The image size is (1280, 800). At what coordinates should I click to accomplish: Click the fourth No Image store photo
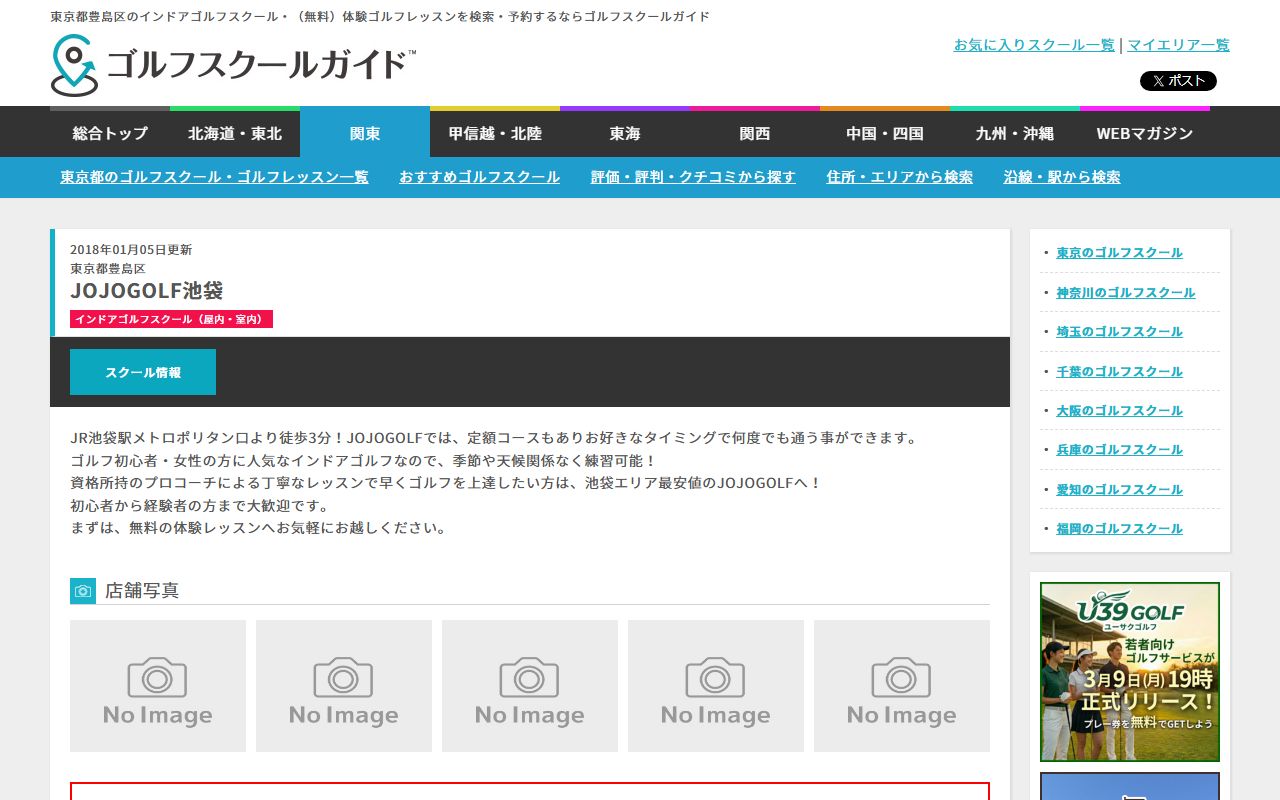point(716,686)
